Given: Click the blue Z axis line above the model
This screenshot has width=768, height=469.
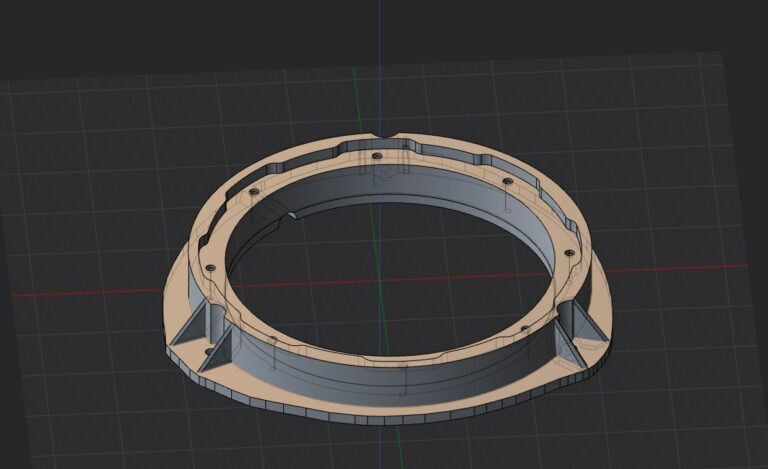Looking at the screenshot, I should click(x=379, y=66).
